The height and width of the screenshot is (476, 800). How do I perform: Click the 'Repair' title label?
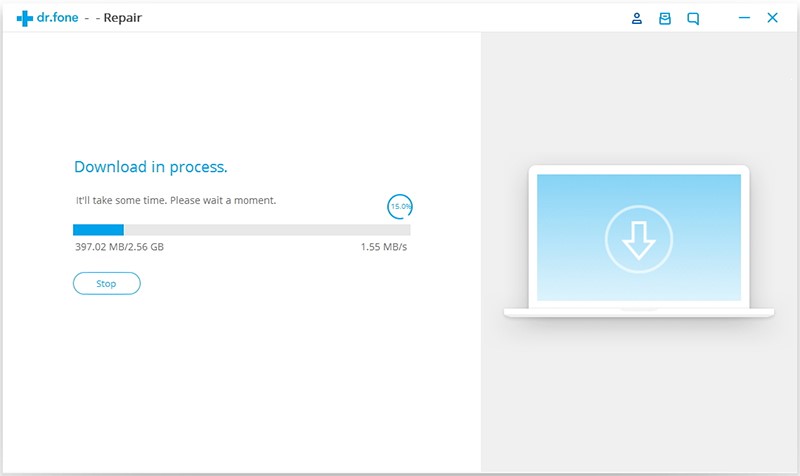tap(122, 18)
